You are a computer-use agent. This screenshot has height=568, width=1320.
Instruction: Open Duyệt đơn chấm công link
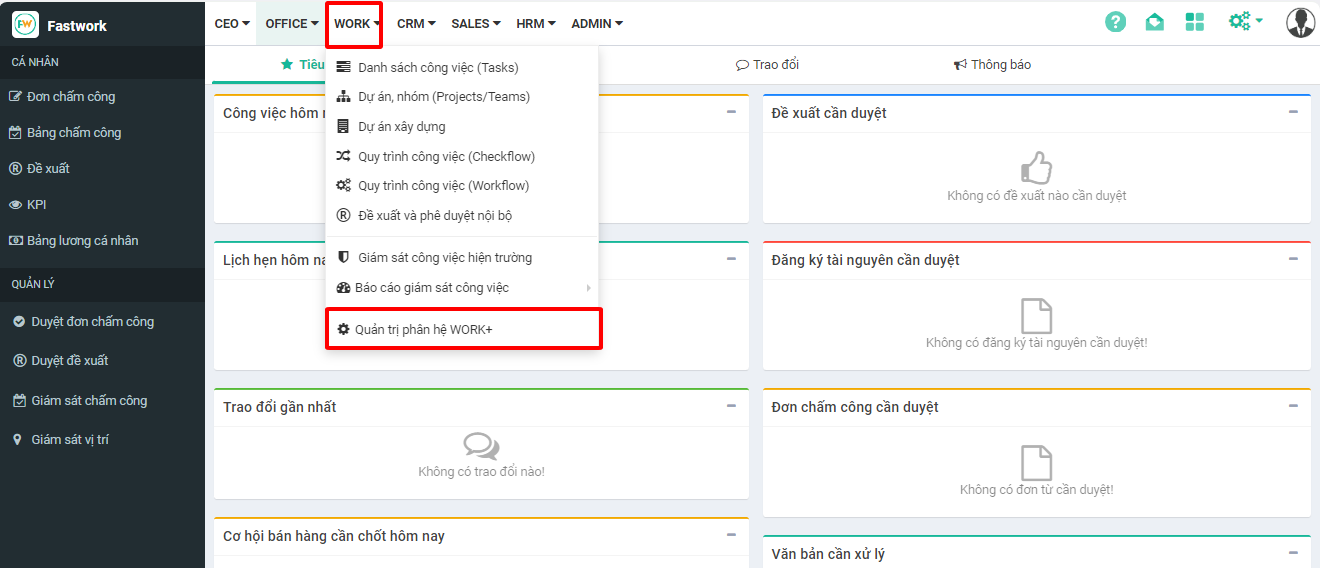pos(92,322)
